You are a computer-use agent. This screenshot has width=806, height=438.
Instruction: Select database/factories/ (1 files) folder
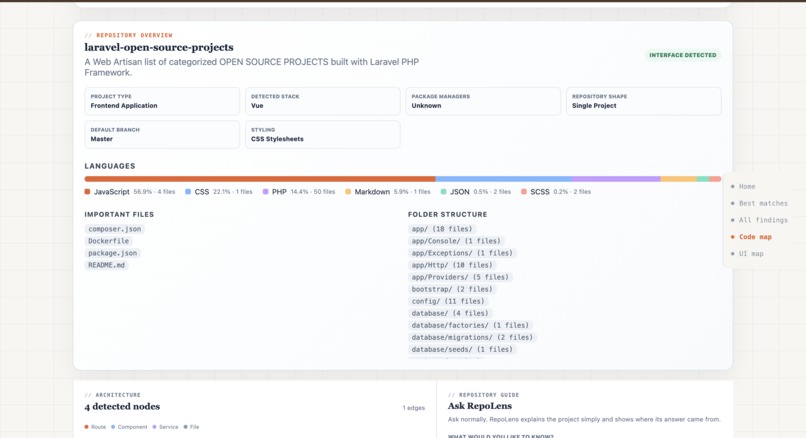click(470, 325)
